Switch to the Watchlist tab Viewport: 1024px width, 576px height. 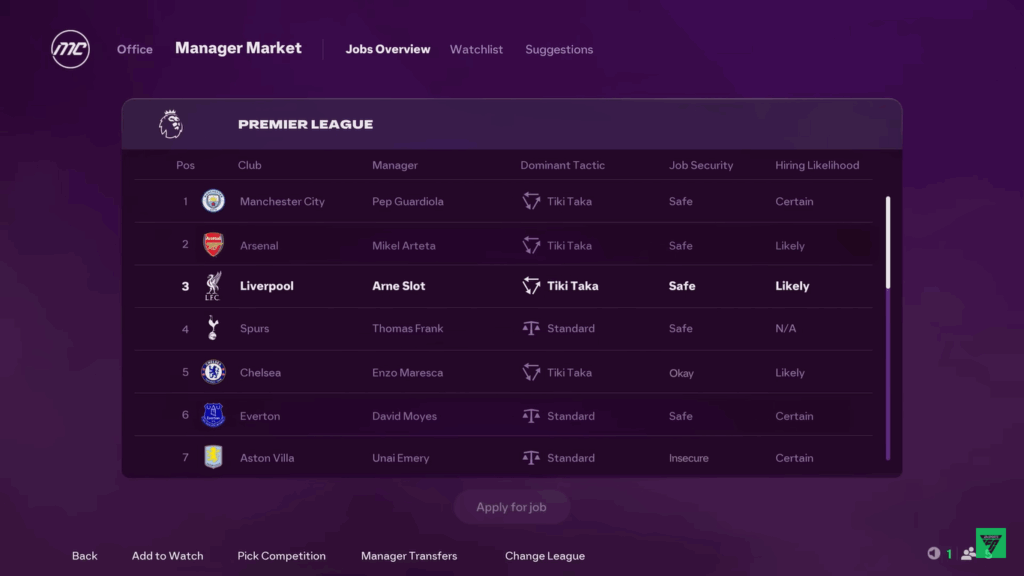tap(476, 50)
